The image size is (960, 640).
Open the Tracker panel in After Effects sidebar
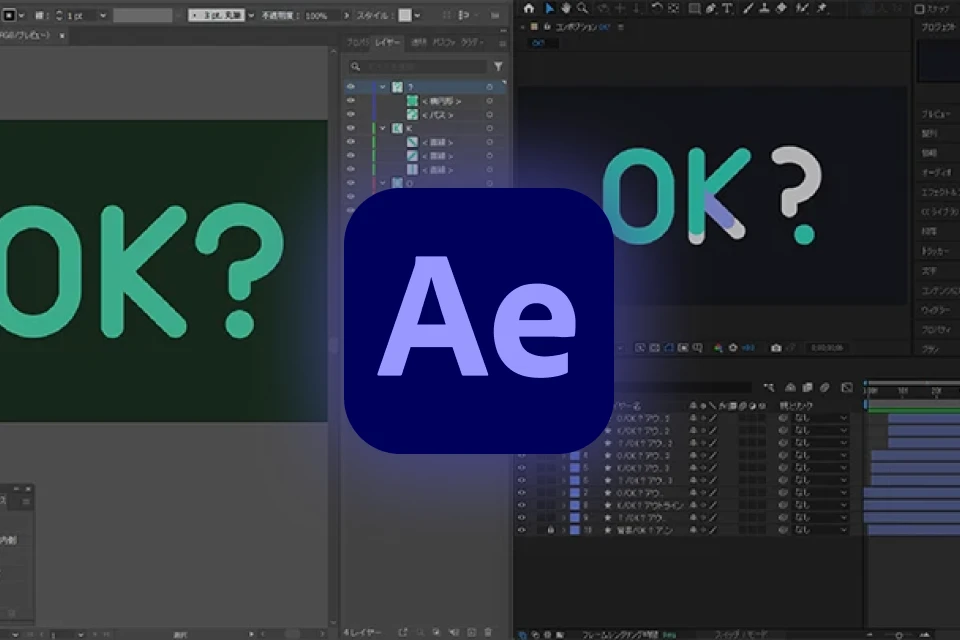point(936,251)
